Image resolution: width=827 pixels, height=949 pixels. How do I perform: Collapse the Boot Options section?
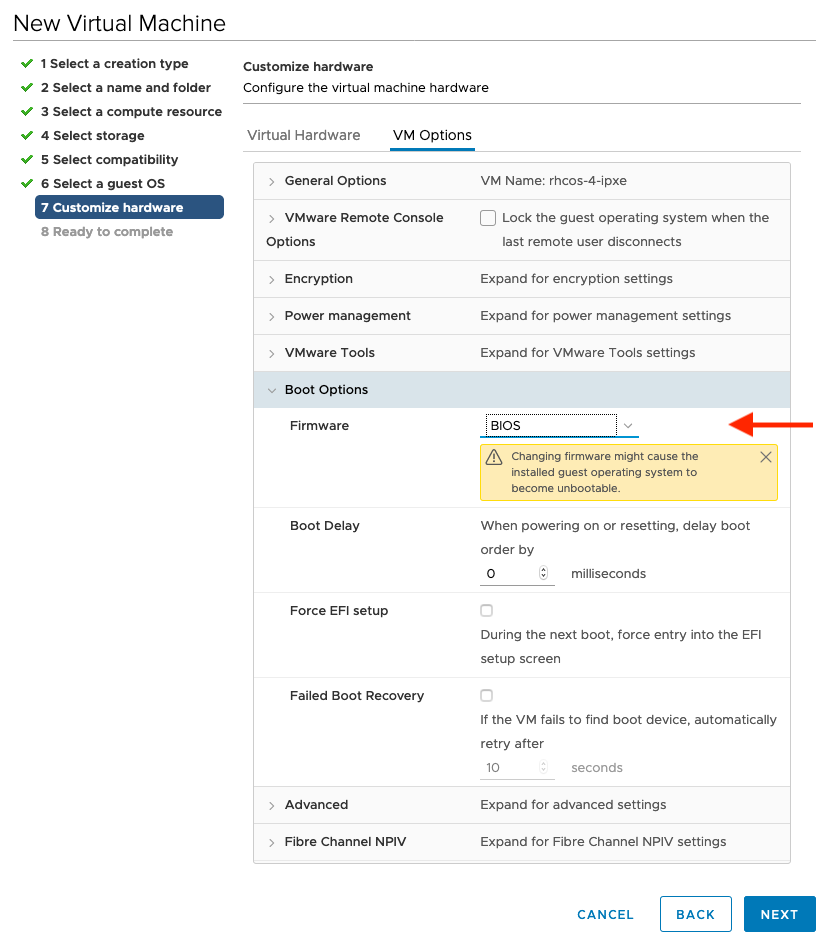271,390
